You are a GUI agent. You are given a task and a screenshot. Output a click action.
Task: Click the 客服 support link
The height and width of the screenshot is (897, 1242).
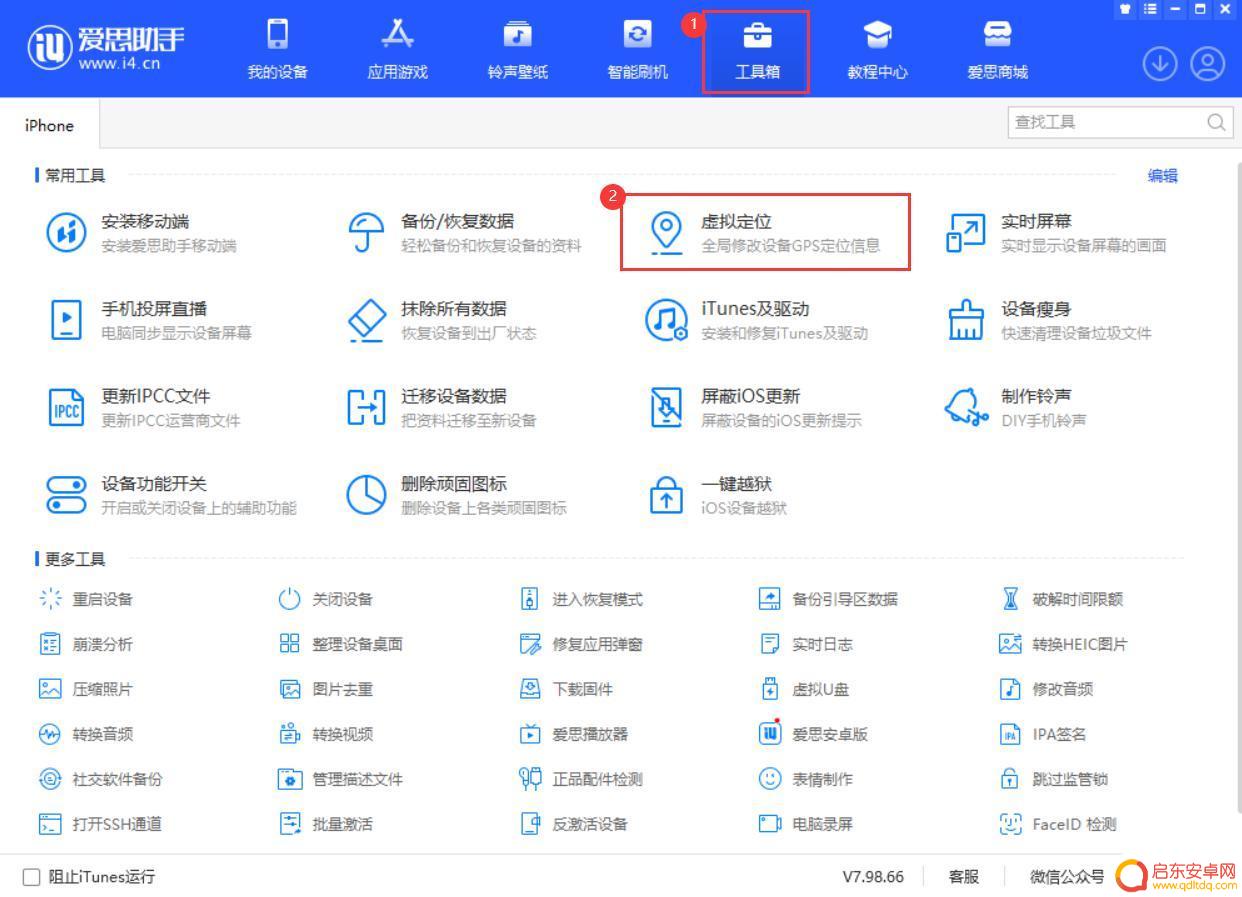click(x=964, y=877)
